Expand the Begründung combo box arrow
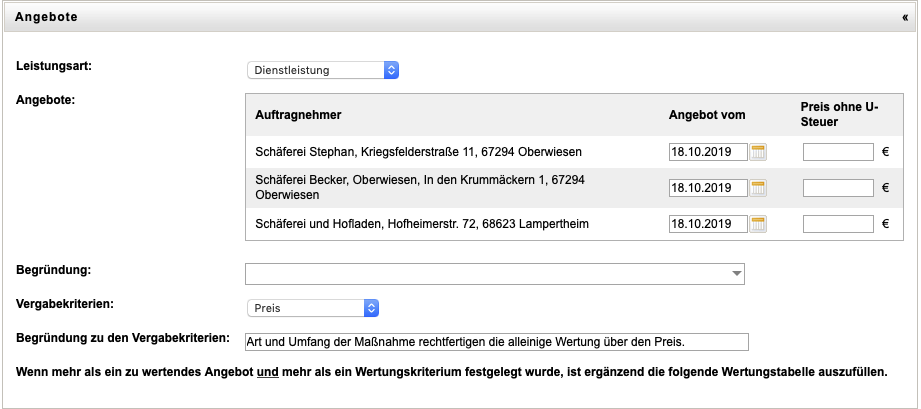The image size is (921, 409). point(737,273)
